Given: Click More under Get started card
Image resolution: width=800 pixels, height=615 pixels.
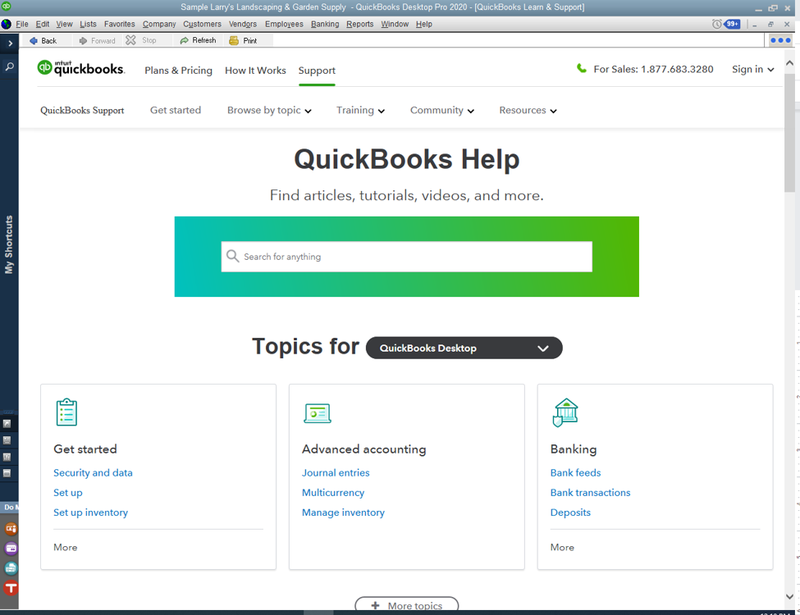Looking at the screenshot, I should click(x=65, y=547).
